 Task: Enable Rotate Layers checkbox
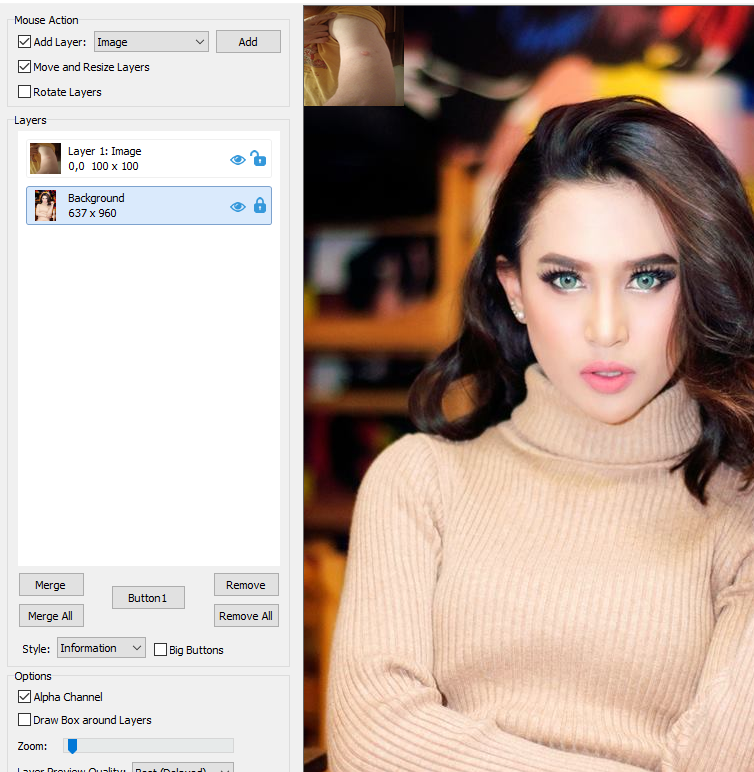click(24, 92)
